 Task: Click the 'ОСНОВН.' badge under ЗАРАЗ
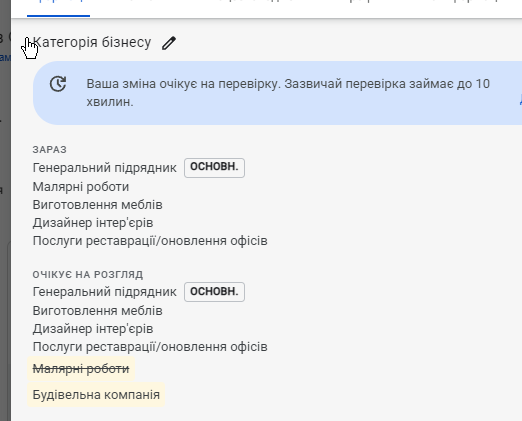(214, 168)
